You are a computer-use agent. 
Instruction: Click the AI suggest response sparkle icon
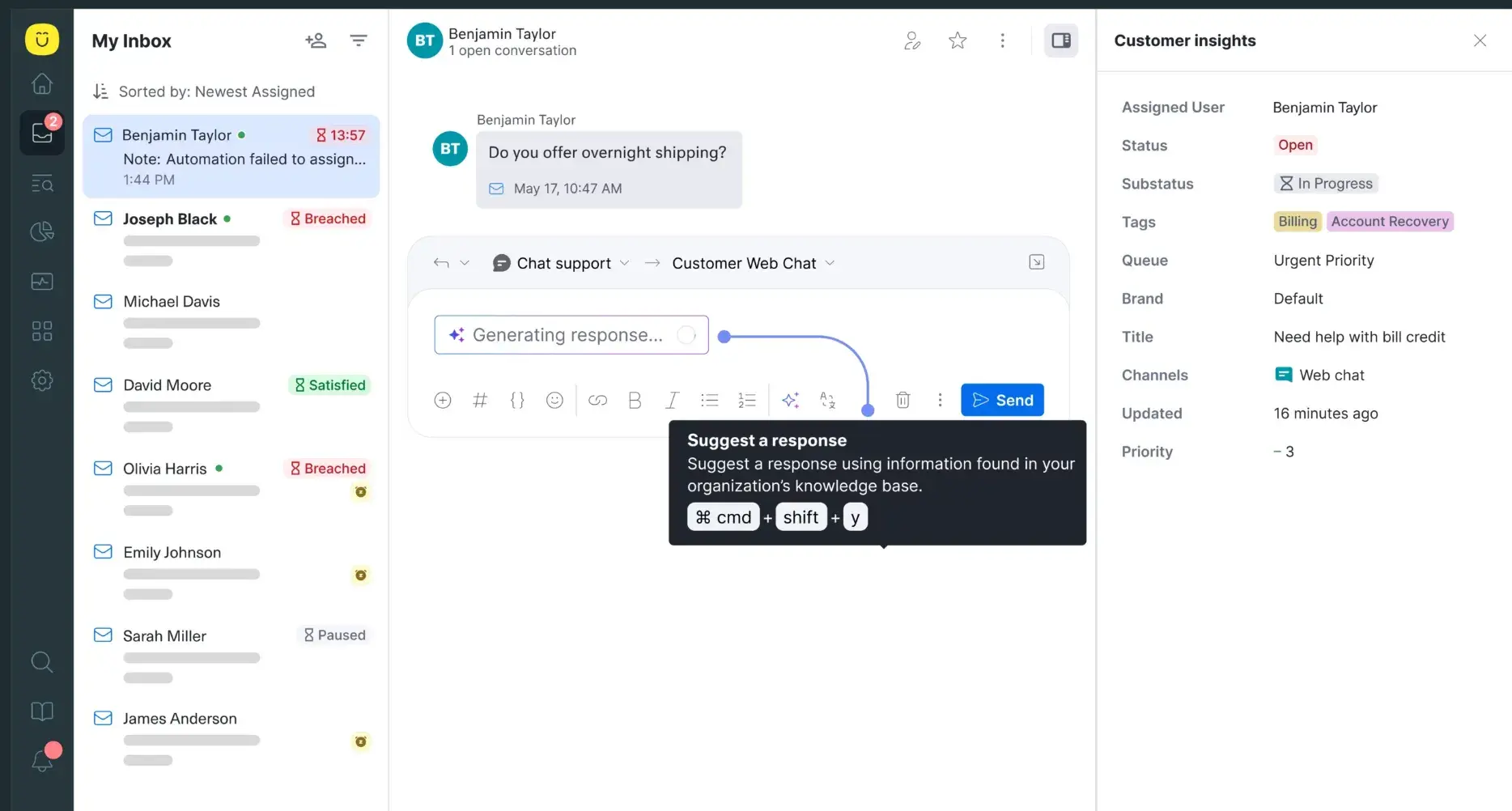[790, 400]
